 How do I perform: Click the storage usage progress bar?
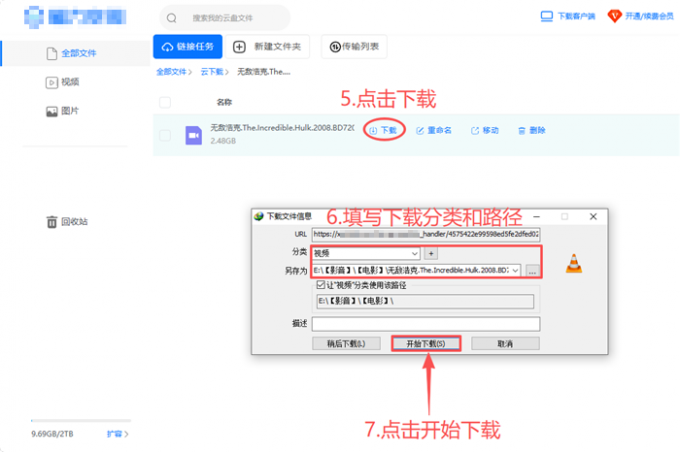81,420
